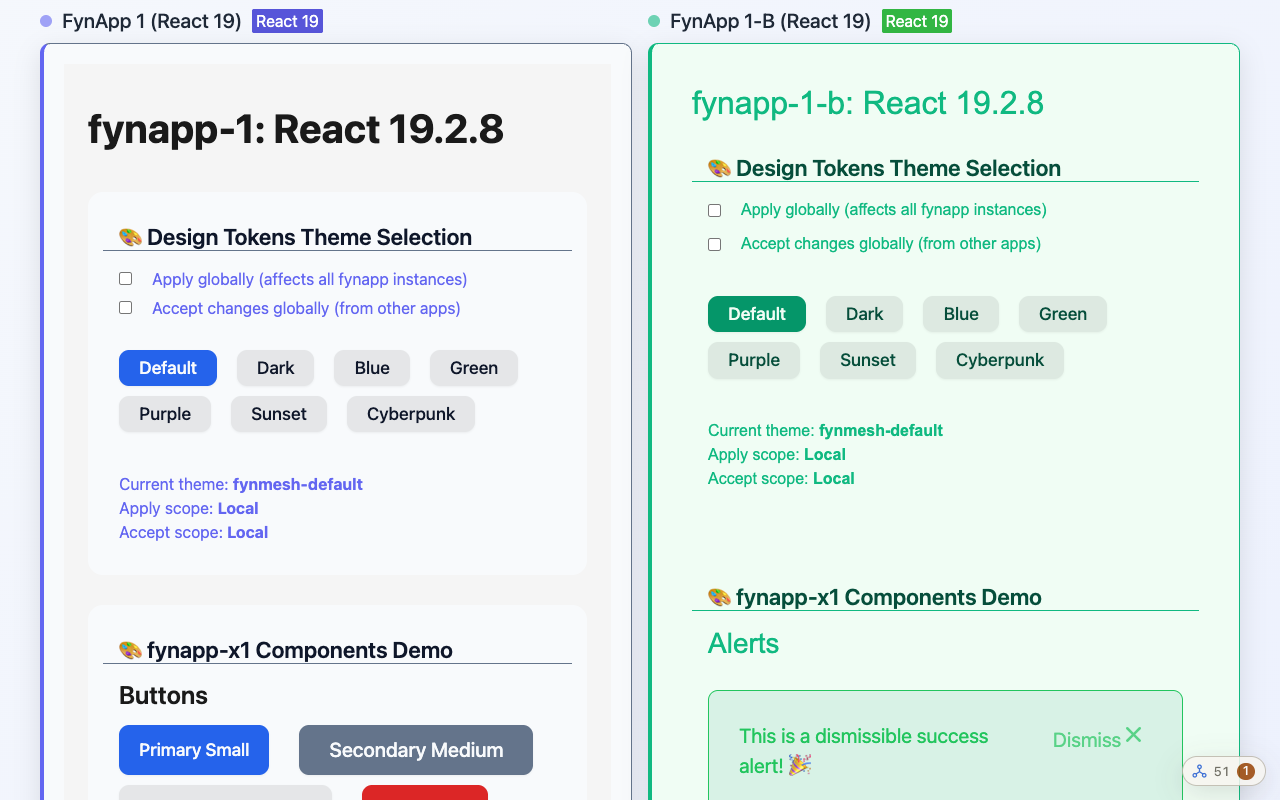Switch fynapp-1 to Sunset theme
Image resolution: width=1280 pixels, height=800 pixels.
(279, 414)
